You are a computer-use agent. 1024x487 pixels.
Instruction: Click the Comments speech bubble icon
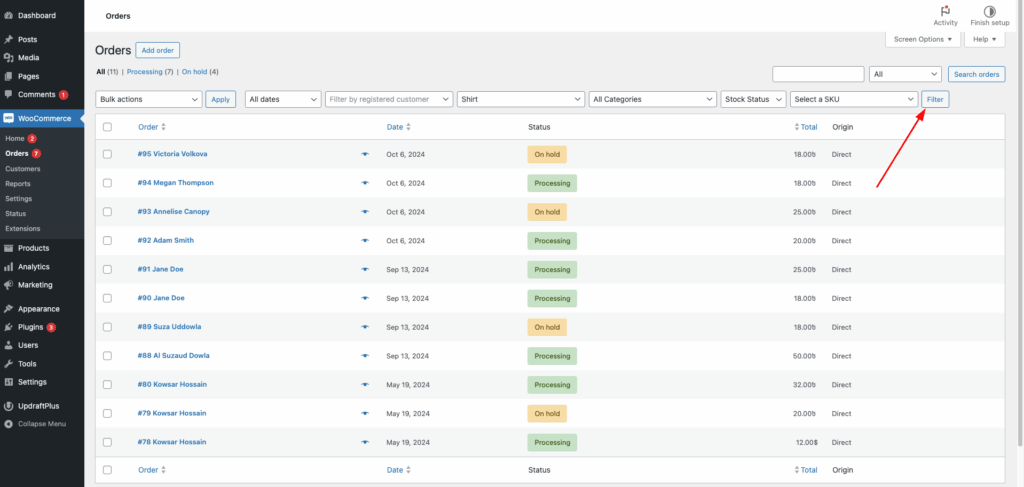8,94
